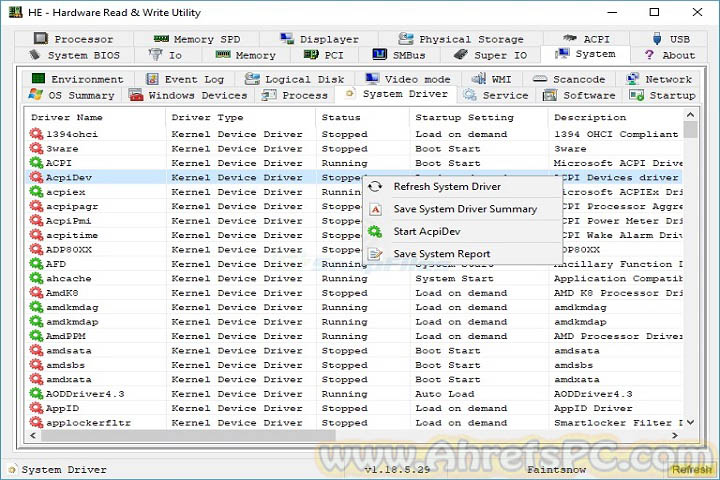Image resolution: width=720 pixels, height=480 pixels.
Task: Sort by Description column header
Action: coord(616,117)
